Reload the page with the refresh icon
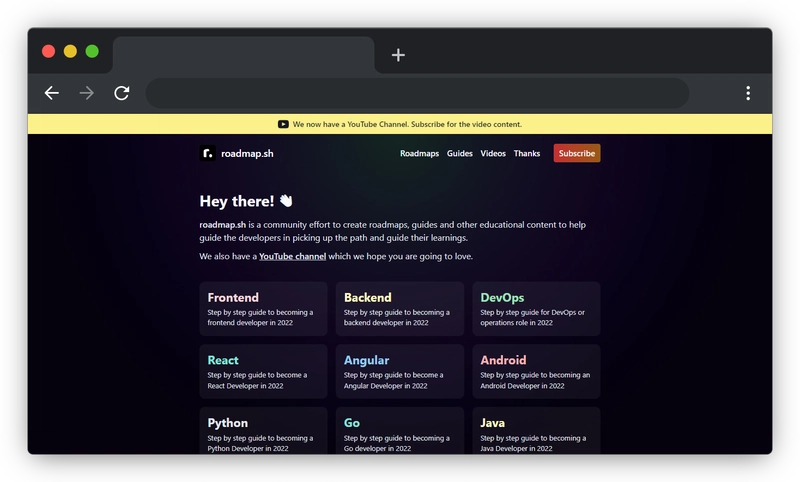 point(121,93)
